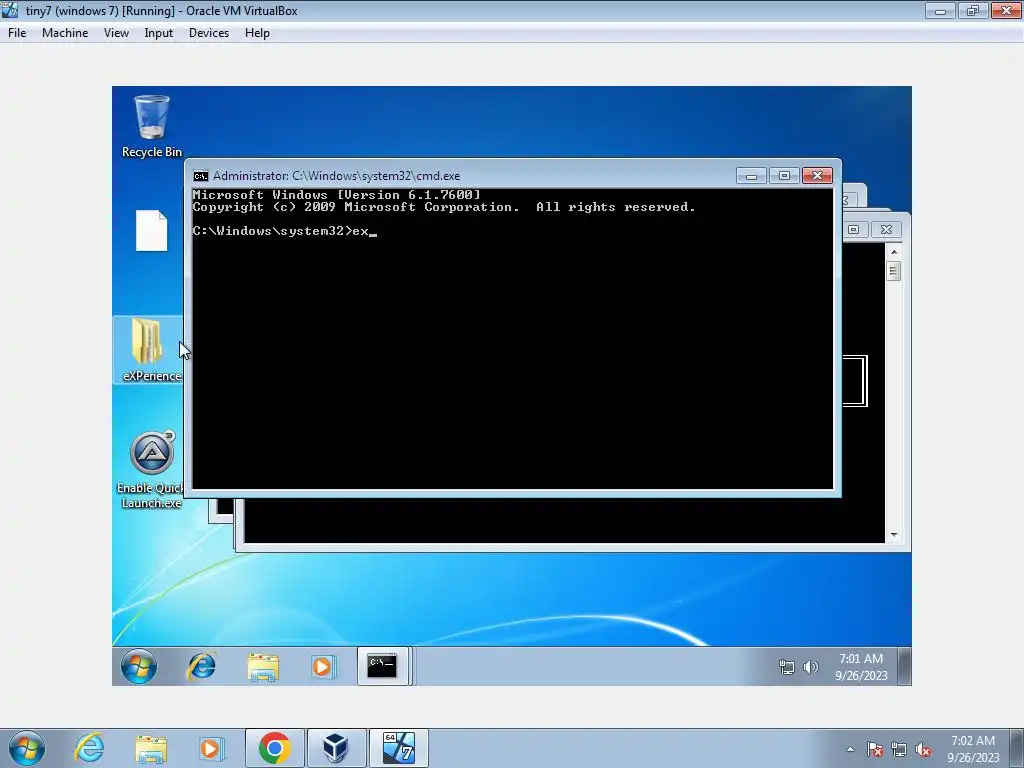Click the host clock showing 7:02 AM
This screenshot has height=768, width=1024.
click(972, 749)
